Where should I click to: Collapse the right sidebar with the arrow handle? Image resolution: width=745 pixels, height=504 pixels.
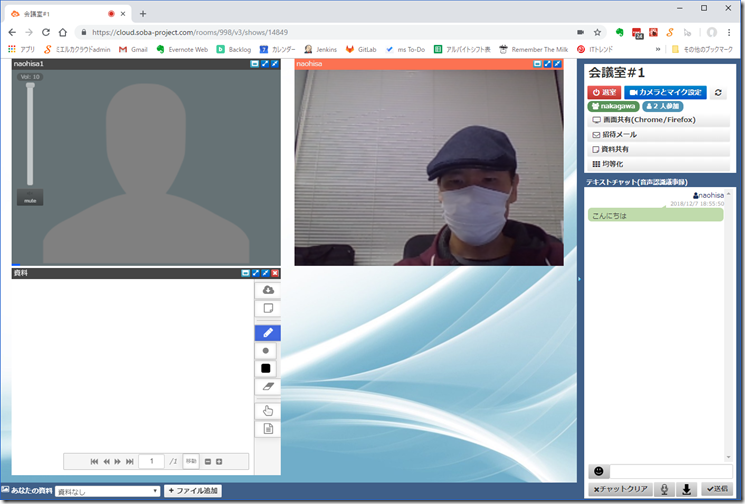[580, 279]
